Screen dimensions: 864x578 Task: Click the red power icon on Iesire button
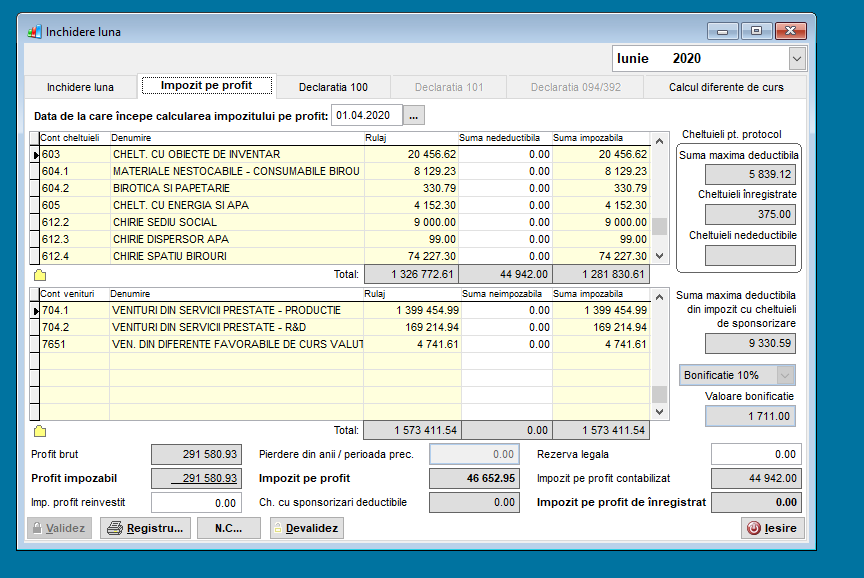[x=753, y=528]
